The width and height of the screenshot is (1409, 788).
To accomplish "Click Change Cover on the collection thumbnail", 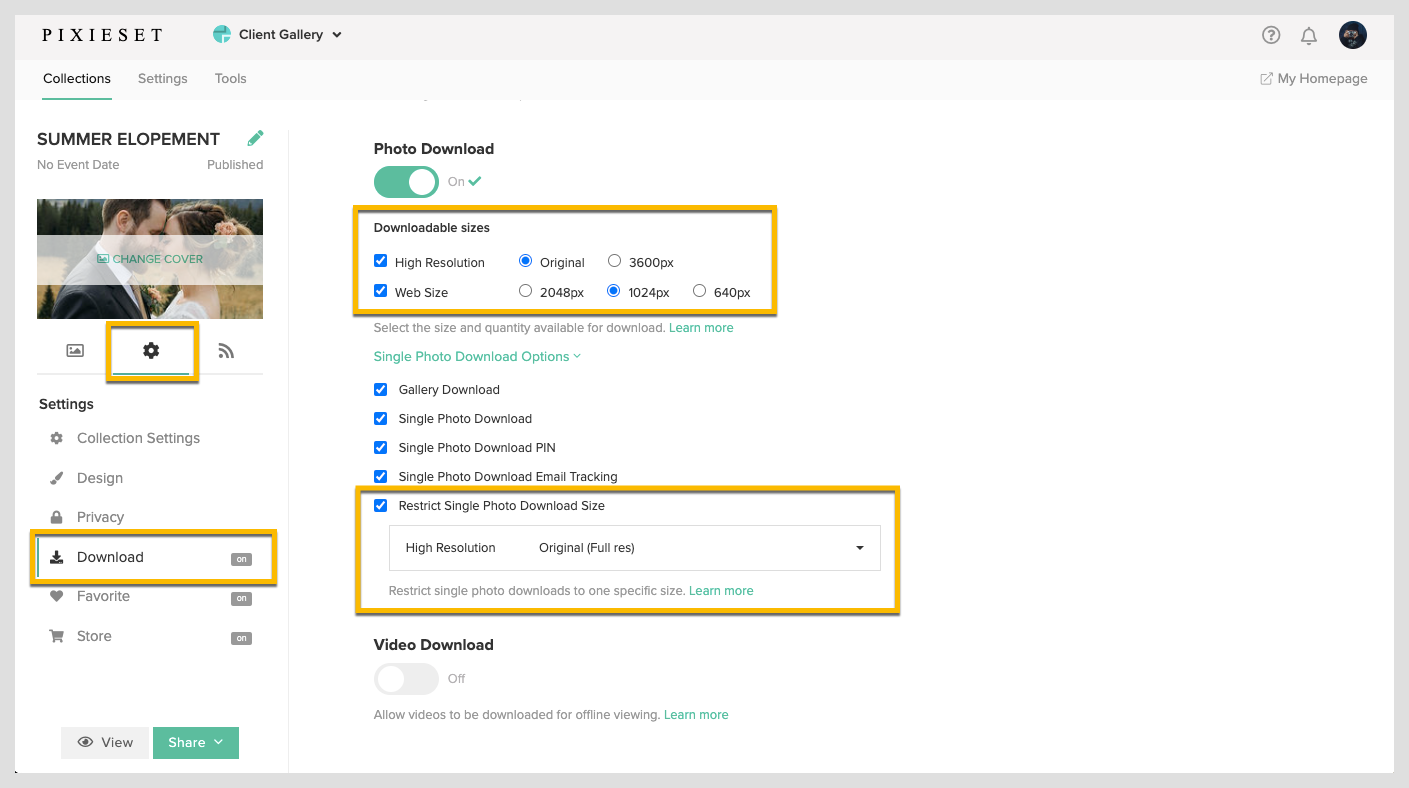I will [x=149, y=258].
